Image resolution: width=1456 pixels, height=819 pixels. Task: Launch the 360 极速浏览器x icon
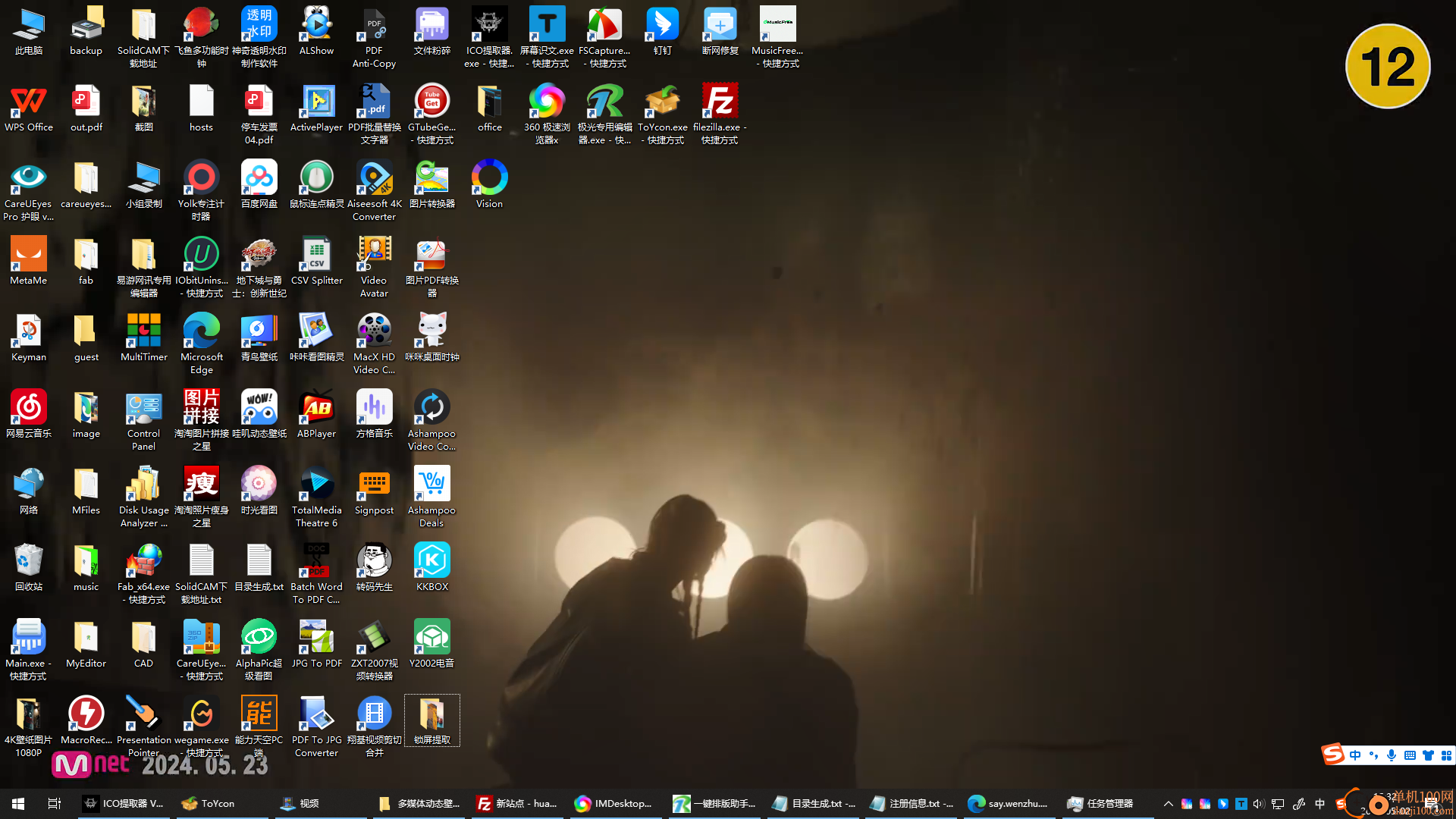tap(547, 115)
